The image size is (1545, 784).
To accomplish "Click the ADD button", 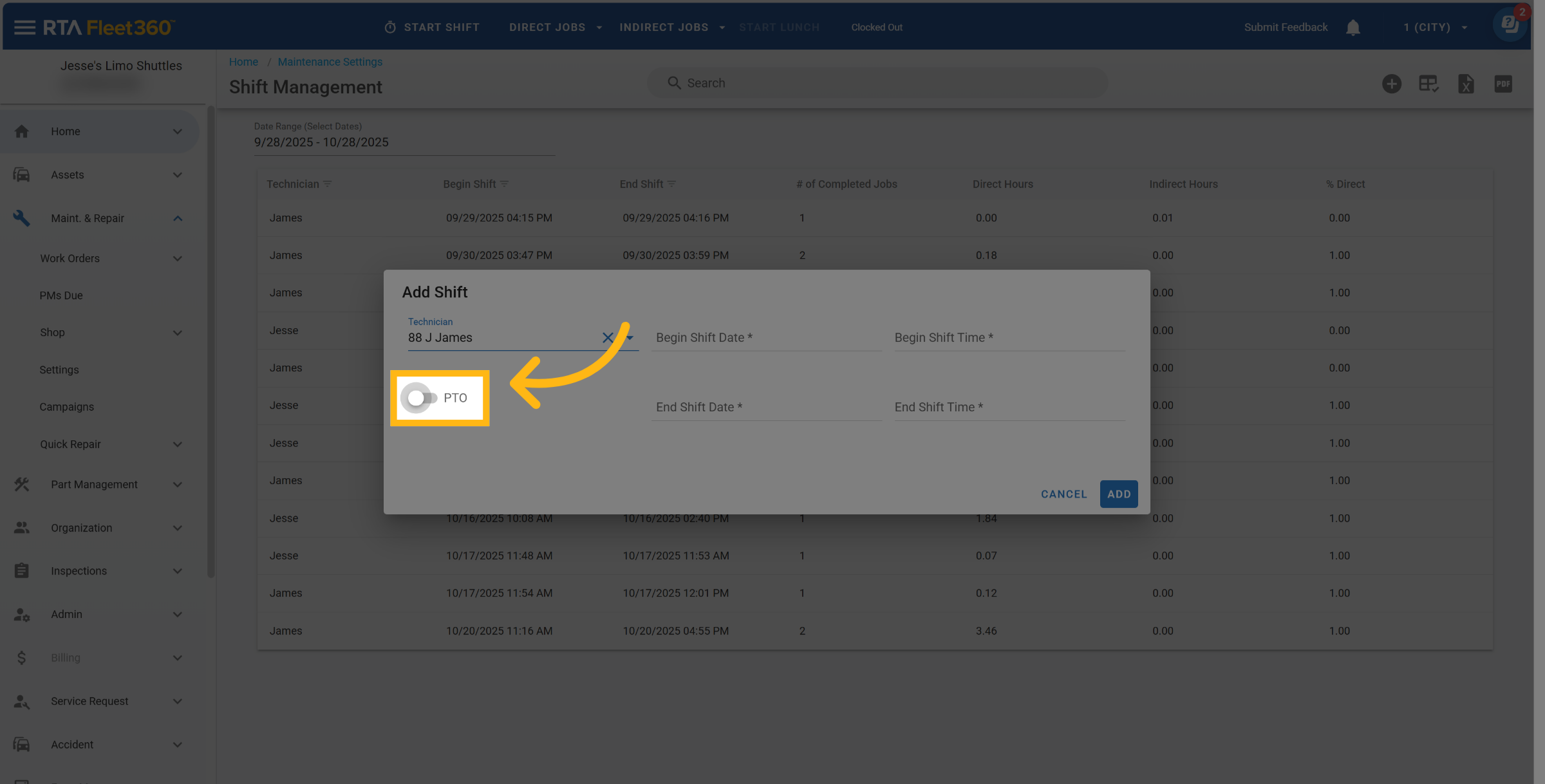I will (1118, 494).
